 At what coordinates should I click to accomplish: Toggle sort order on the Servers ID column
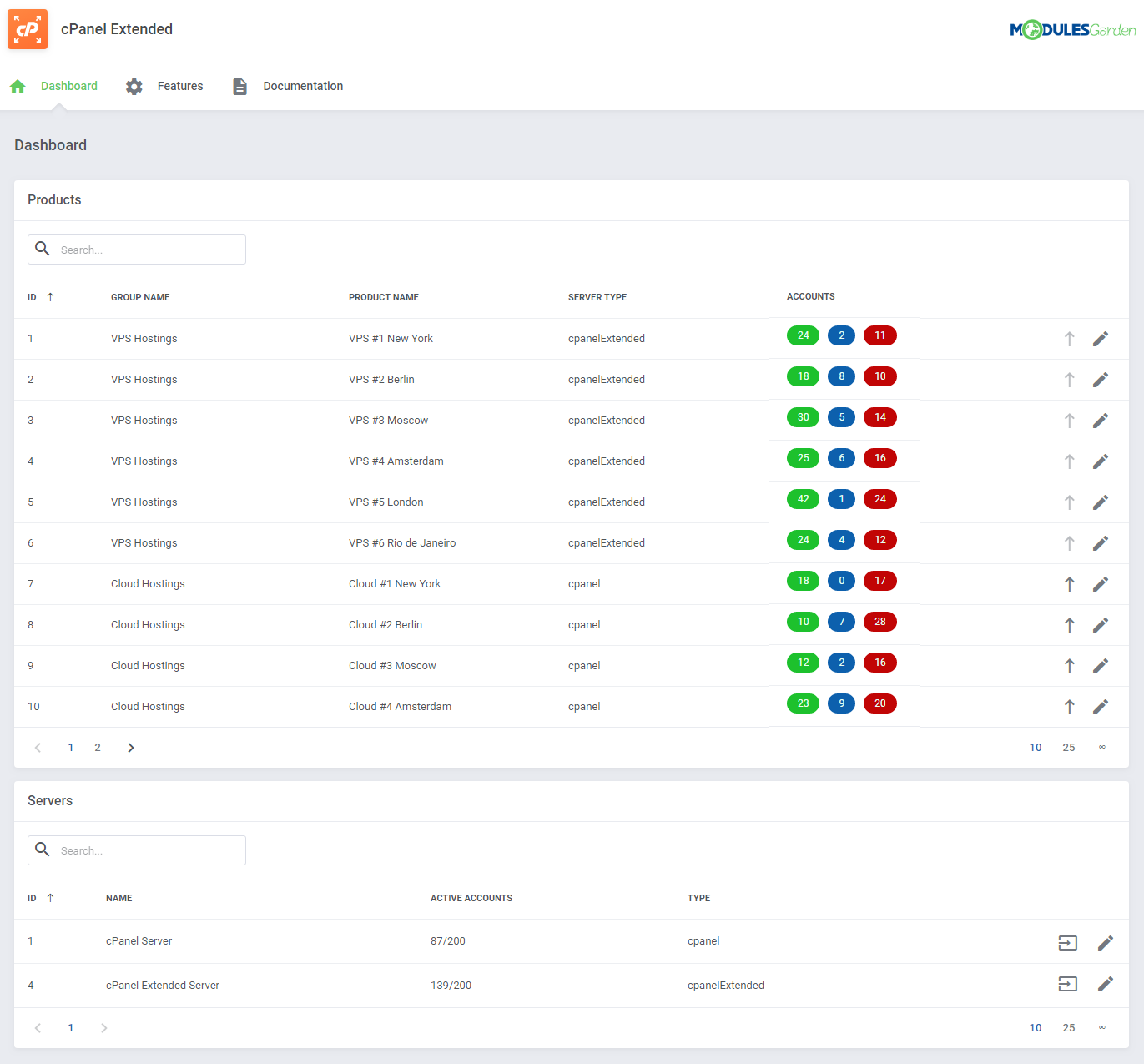[x=50, y=898]
